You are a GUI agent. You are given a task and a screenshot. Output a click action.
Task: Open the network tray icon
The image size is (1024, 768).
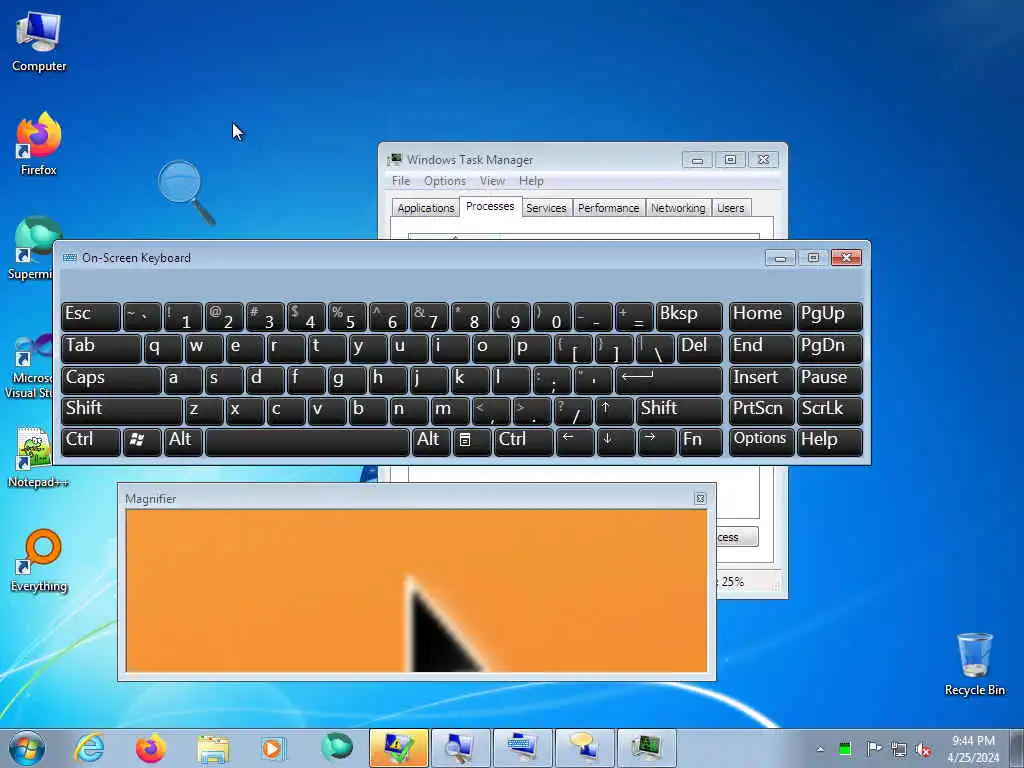coord(899,749)
